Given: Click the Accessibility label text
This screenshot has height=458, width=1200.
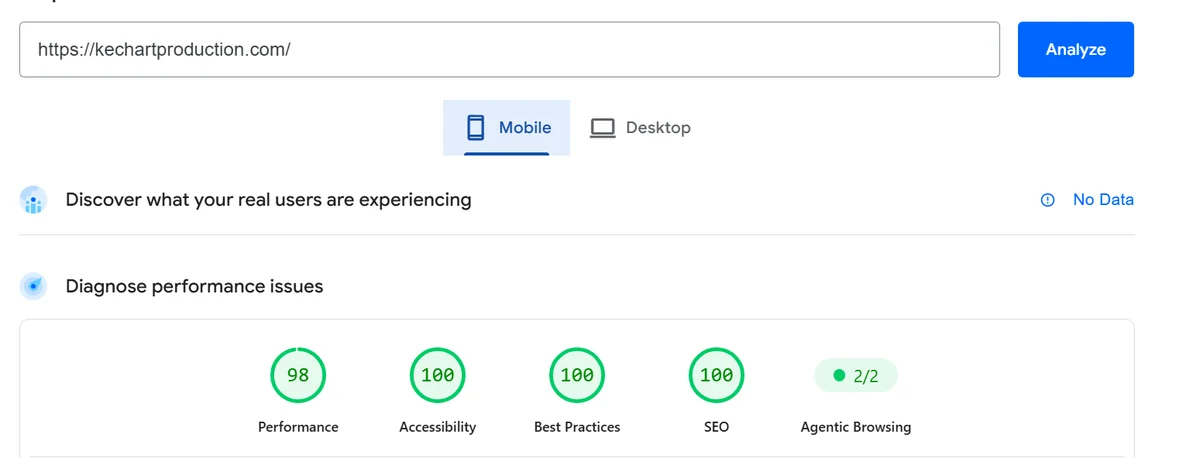Looking at the screenshot, I should [437, 427].
